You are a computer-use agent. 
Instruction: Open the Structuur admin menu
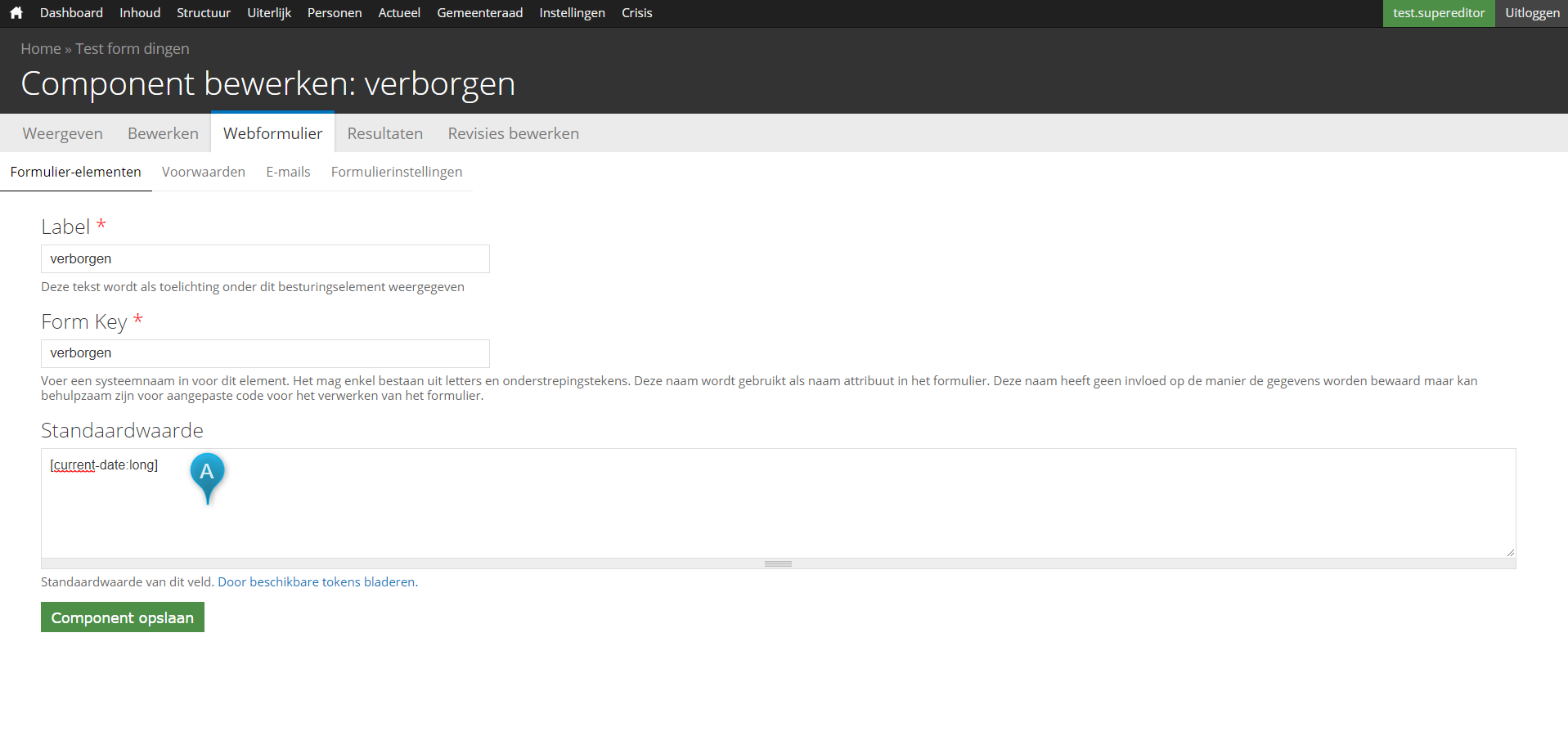point(204,13)
